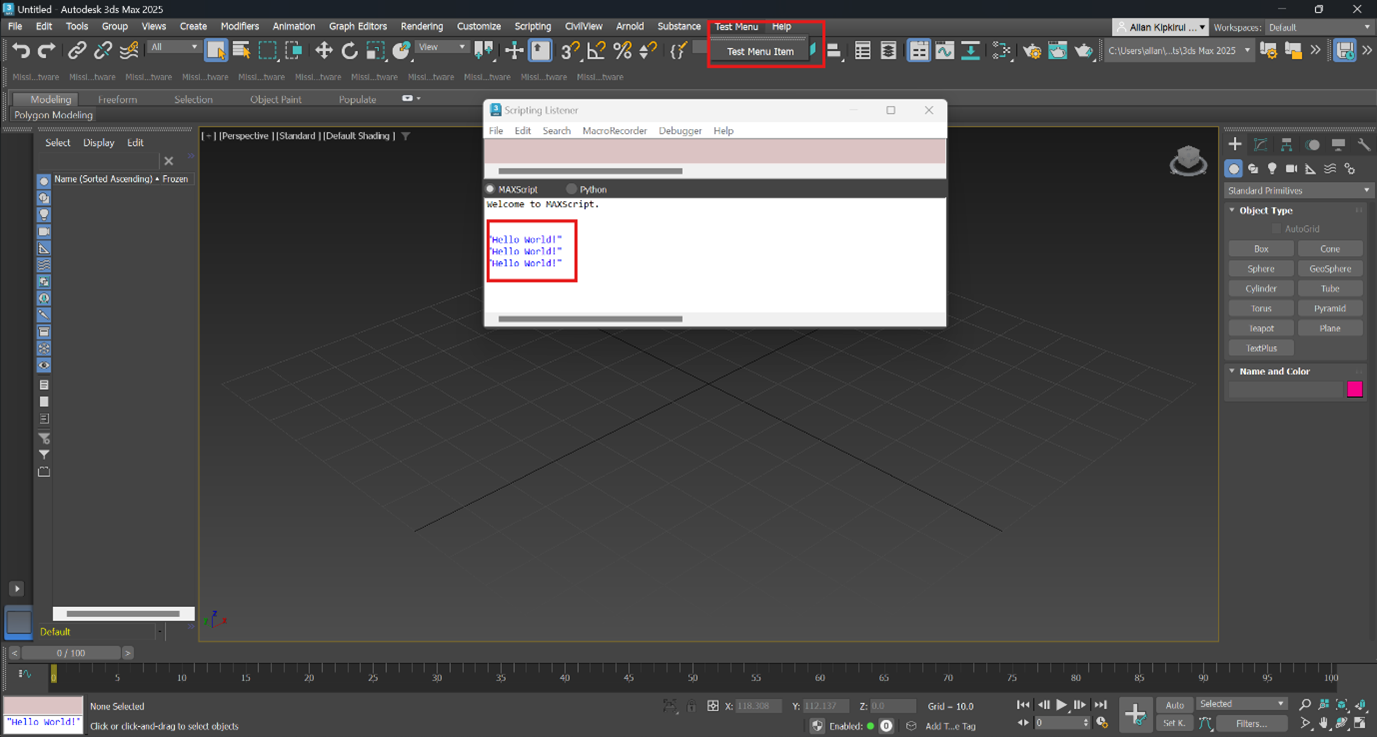Click the time slider 0 / 100 handle

(x=72, y=653)
